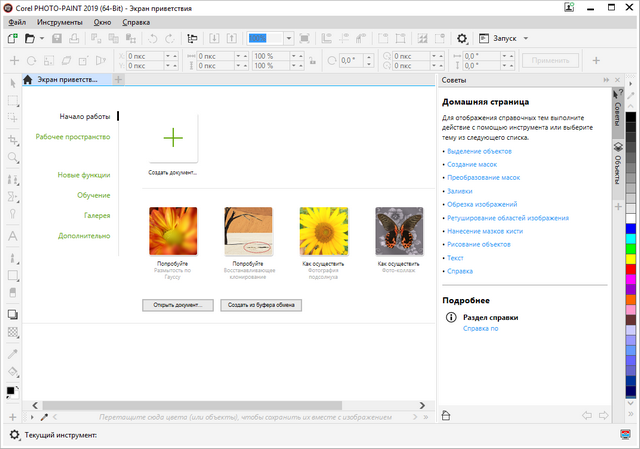Click the Создать из буфера обмена button

pos(259,304)
